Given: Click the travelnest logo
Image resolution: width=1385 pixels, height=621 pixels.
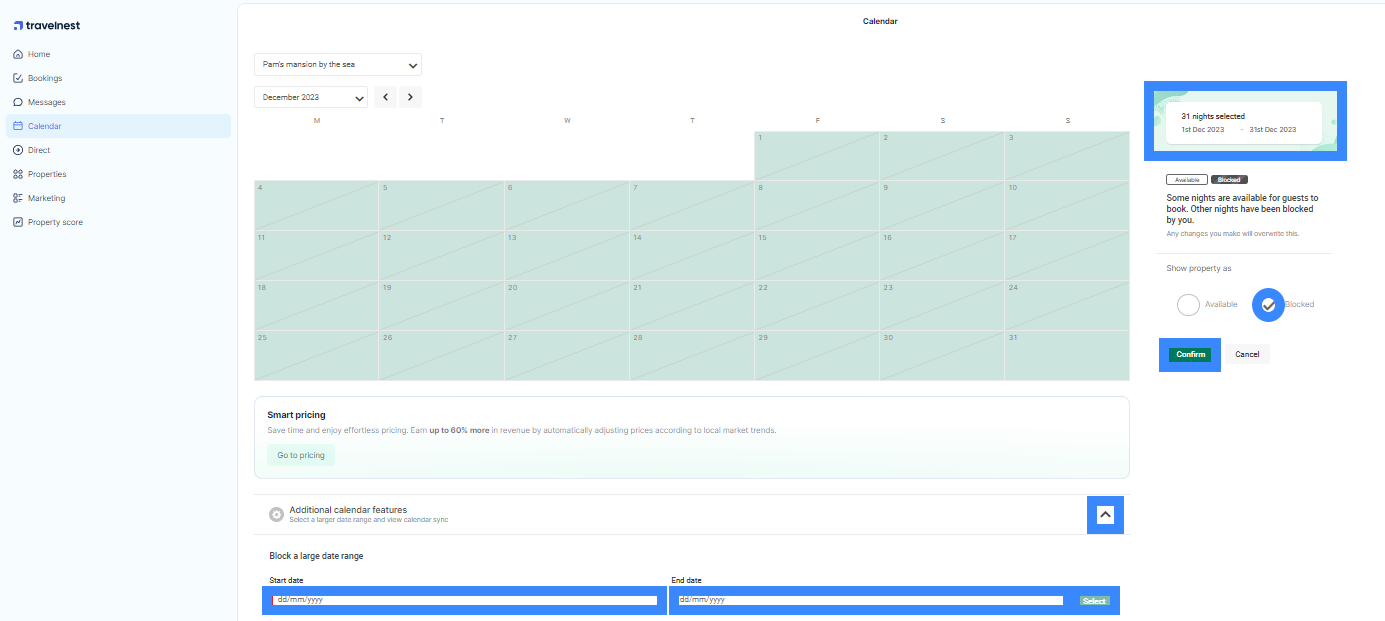Looking at the screenshot, I should [x=46, y=24].
